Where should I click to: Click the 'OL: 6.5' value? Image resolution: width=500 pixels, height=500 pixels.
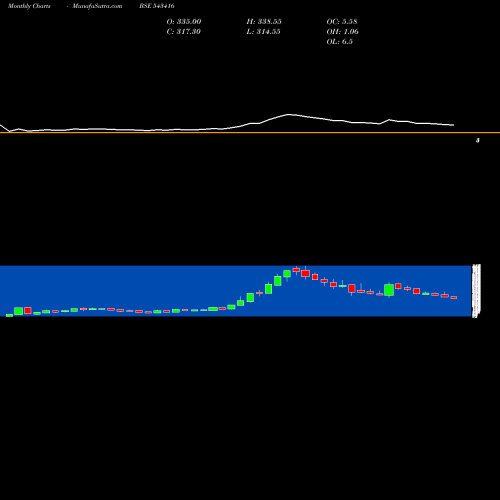(339, 41)
